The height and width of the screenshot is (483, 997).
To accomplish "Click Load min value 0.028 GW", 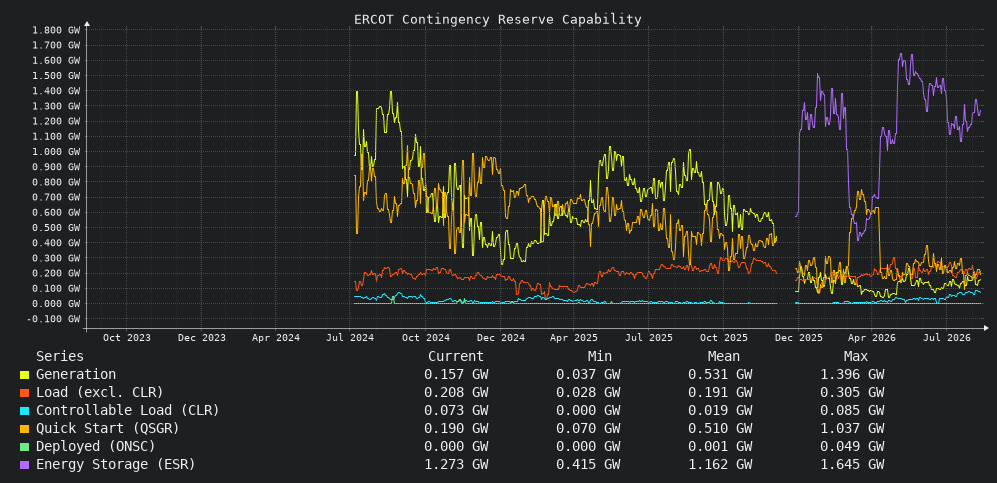I will click(588, 393).
